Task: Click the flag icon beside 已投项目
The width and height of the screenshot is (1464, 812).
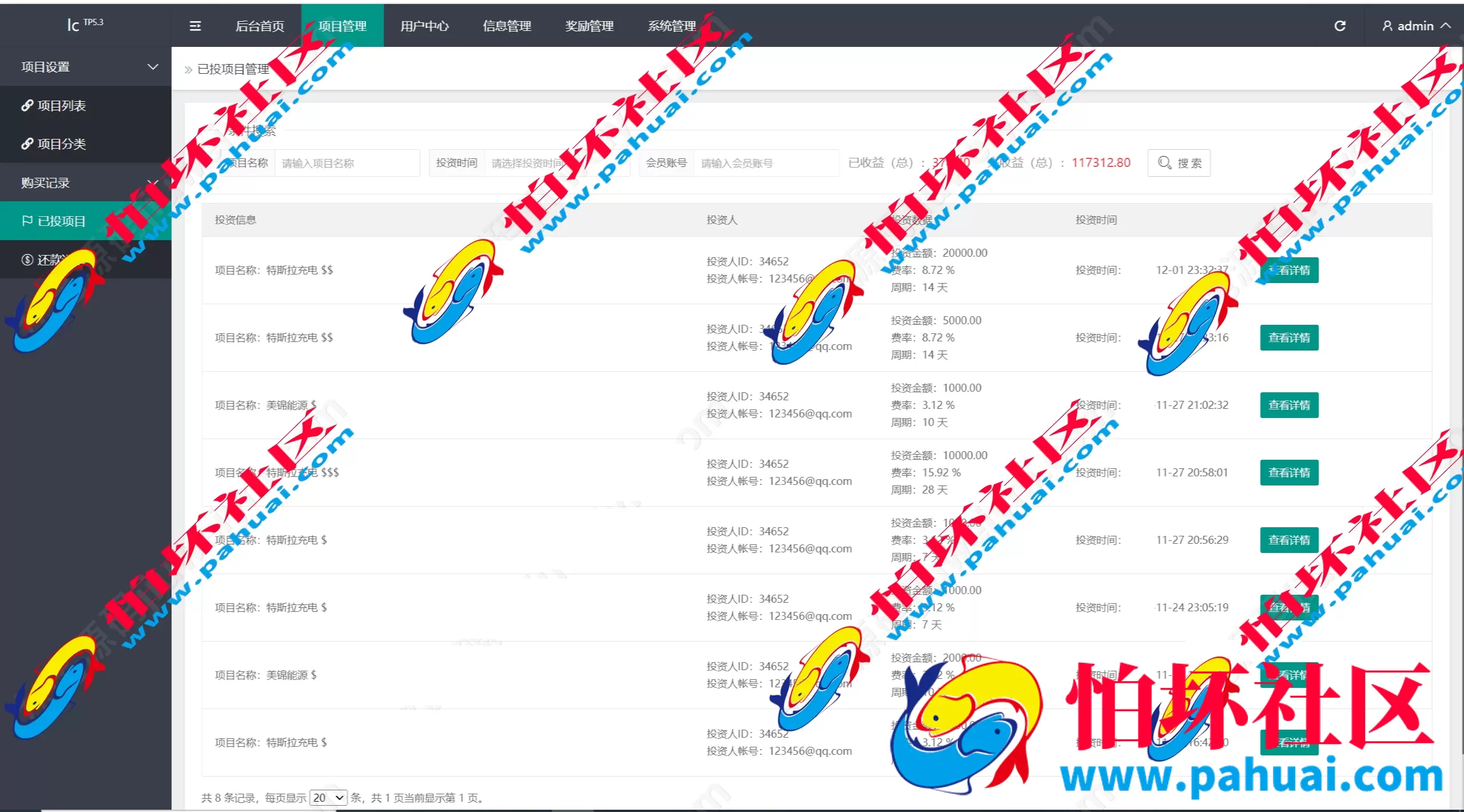Action: [27, 221]
